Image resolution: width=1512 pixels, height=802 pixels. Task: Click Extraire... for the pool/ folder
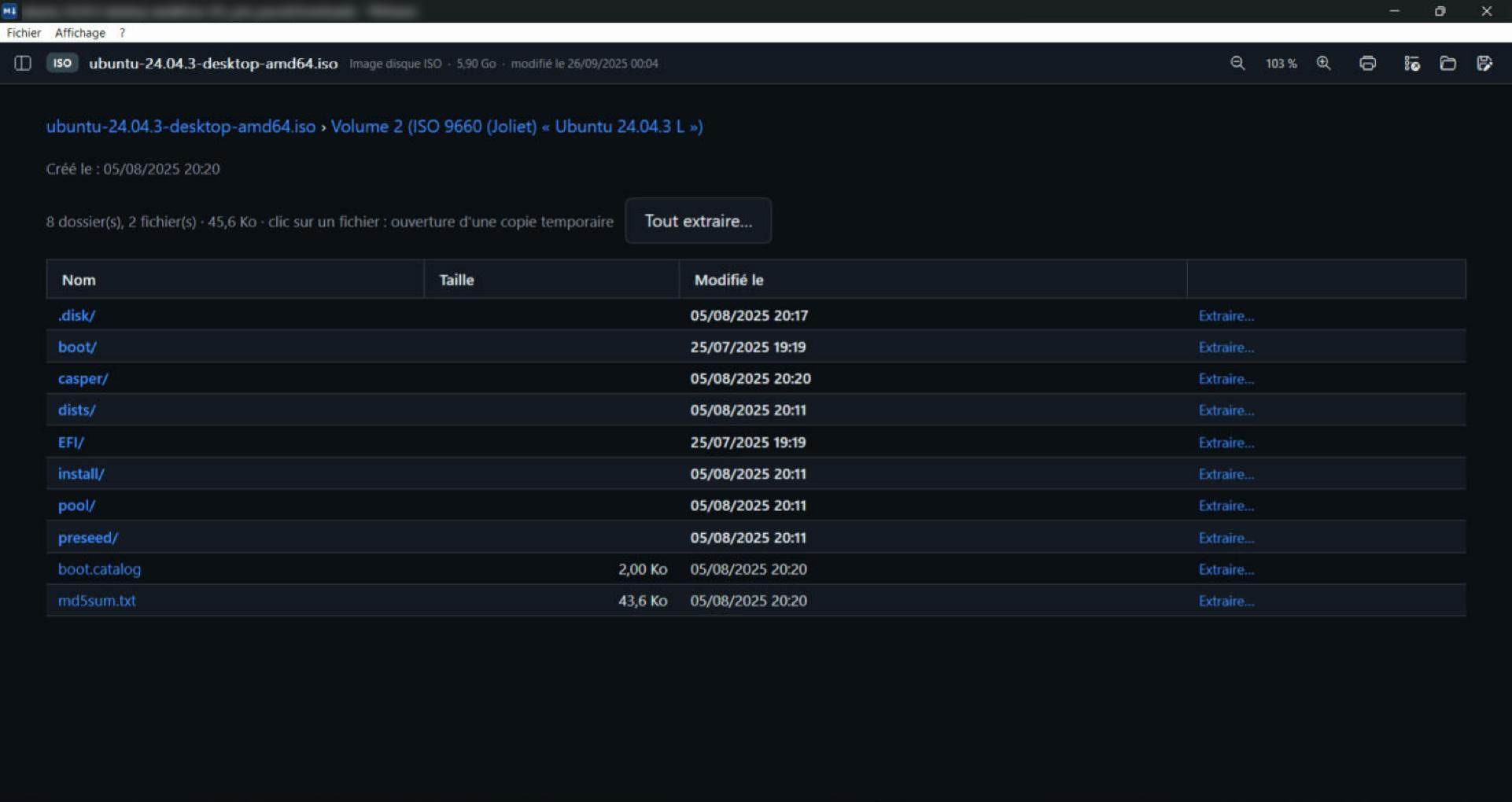pos(1226,506)
